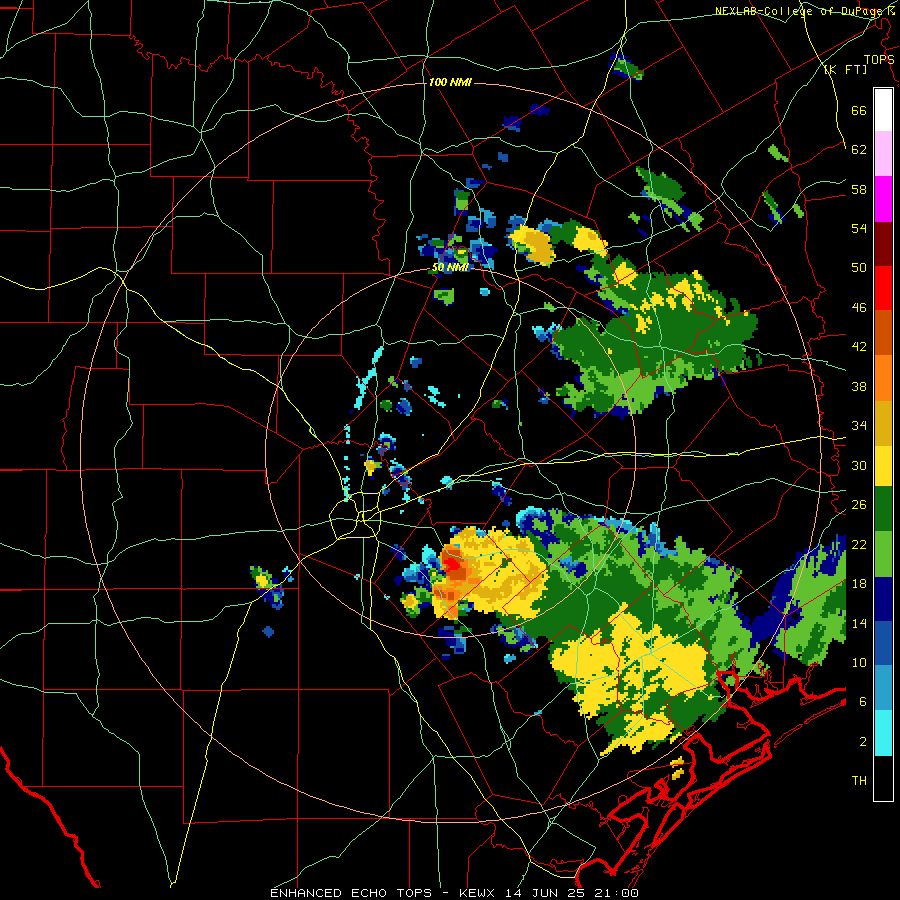This screenshot has height=900, width=900.
Task: Click the "10" legend value
Action: pyautogui.click(x=859, y=662)
